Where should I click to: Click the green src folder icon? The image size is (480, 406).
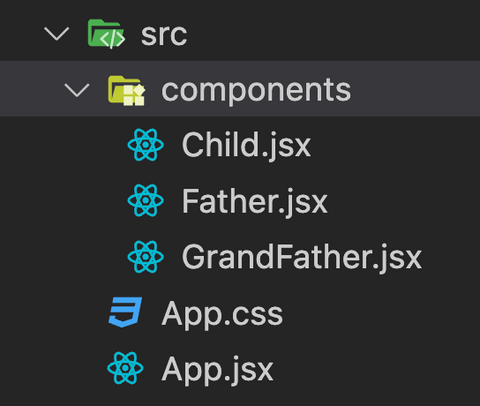tap(106, 33)
